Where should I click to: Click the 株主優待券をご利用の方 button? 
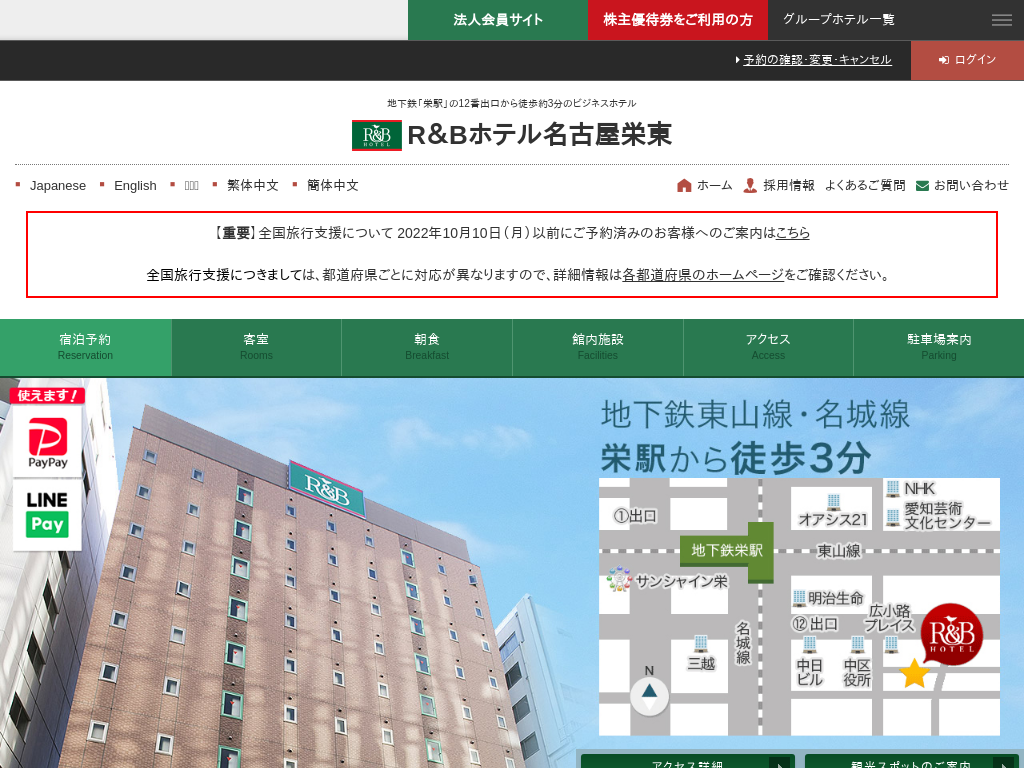[x=677, y=20]
